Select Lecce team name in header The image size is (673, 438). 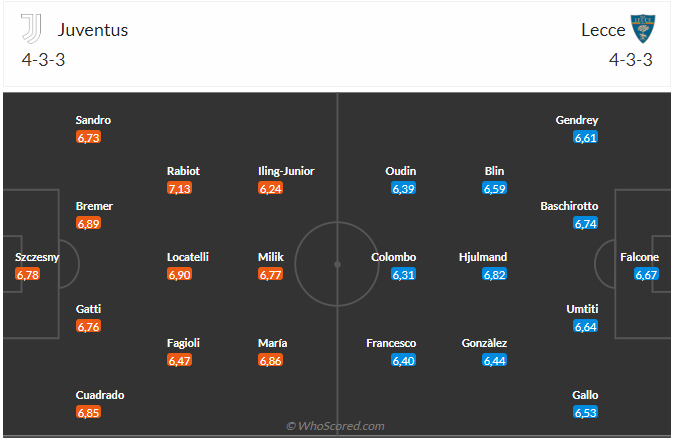603,30
